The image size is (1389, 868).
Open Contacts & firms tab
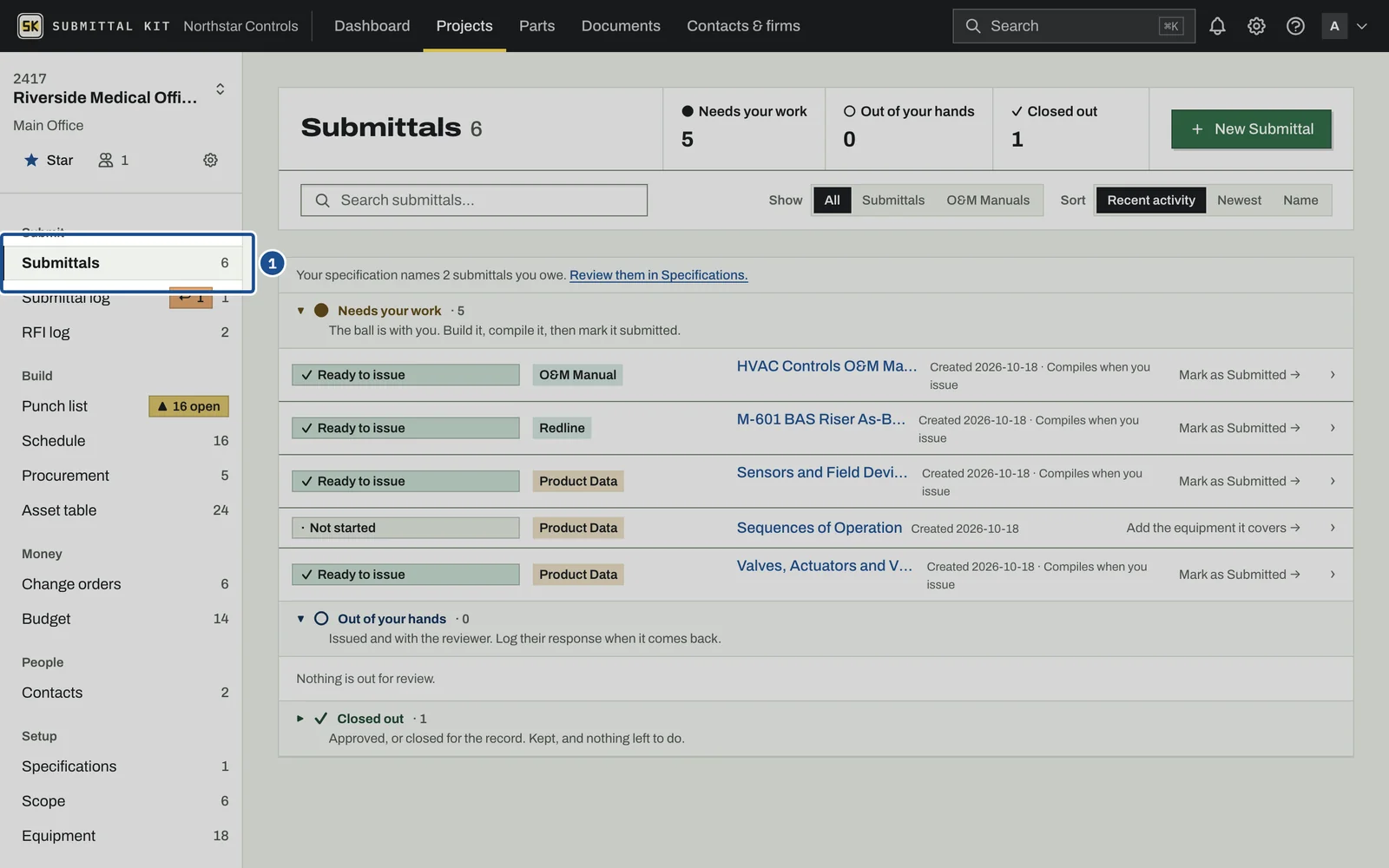743,26
